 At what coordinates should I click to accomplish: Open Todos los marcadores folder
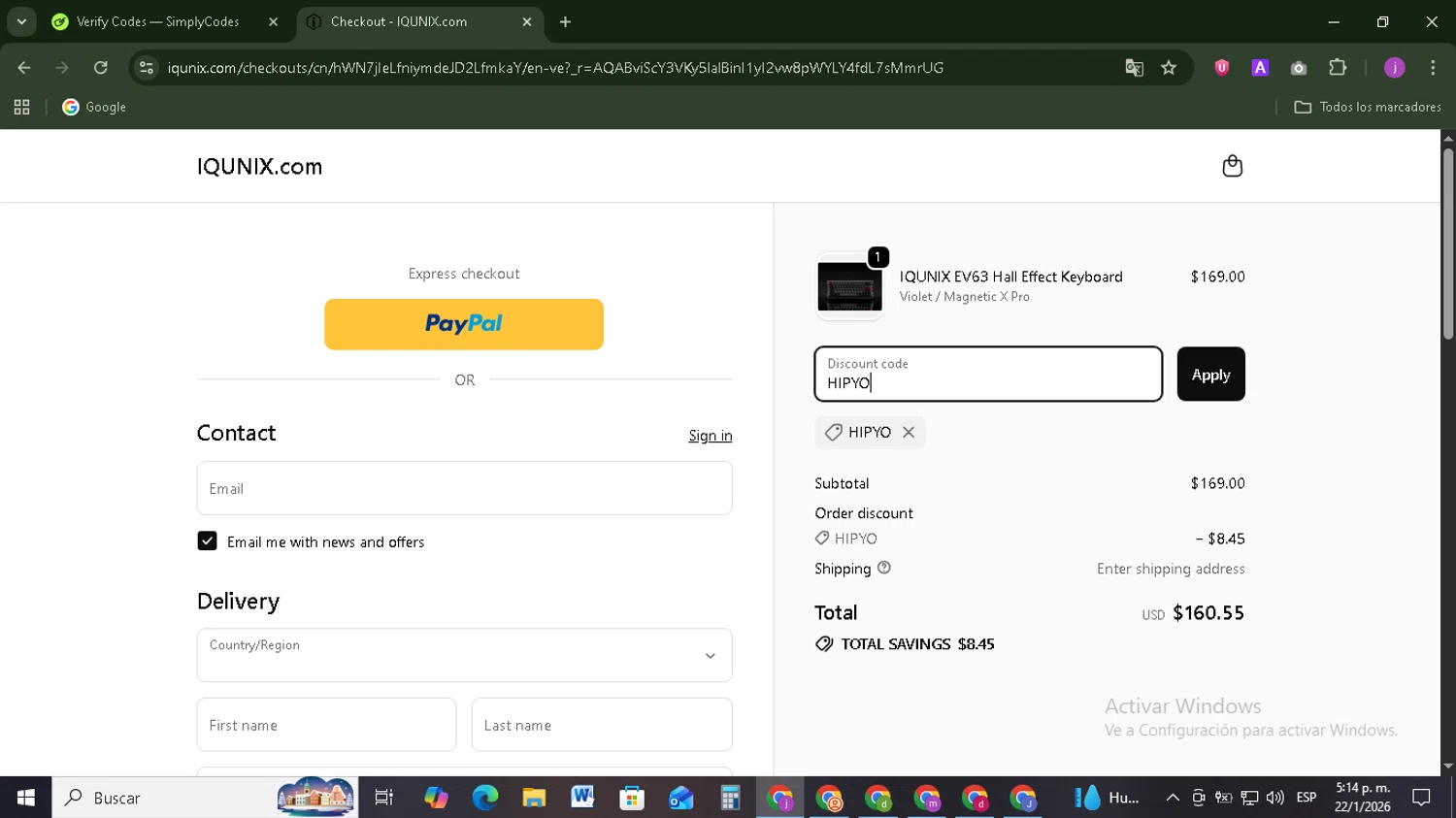(1368, 107)
